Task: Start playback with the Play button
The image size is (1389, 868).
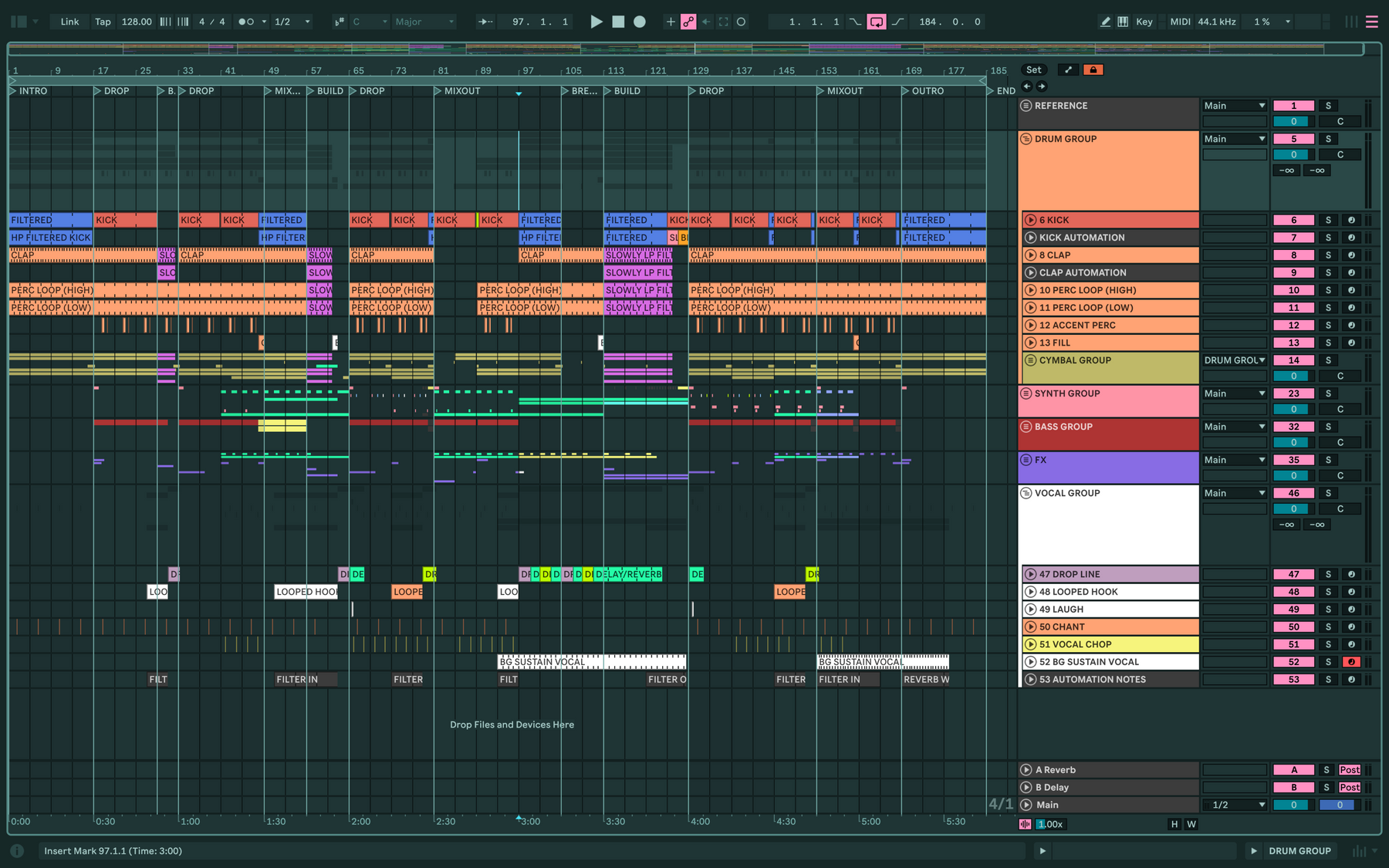Action: point(596,22)
